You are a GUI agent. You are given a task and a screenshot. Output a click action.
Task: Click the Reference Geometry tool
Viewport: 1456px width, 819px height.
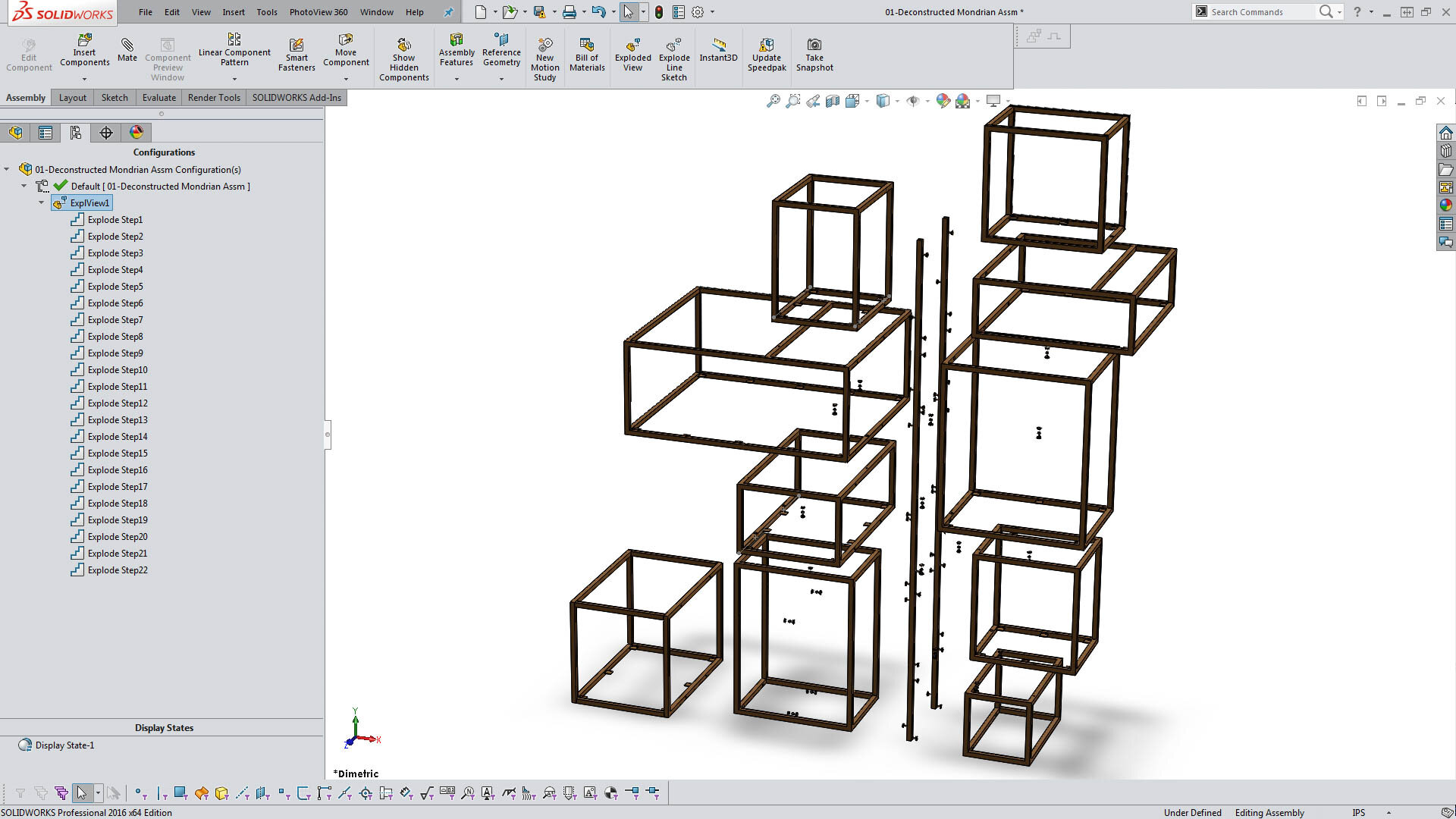(x=501, y=50)
